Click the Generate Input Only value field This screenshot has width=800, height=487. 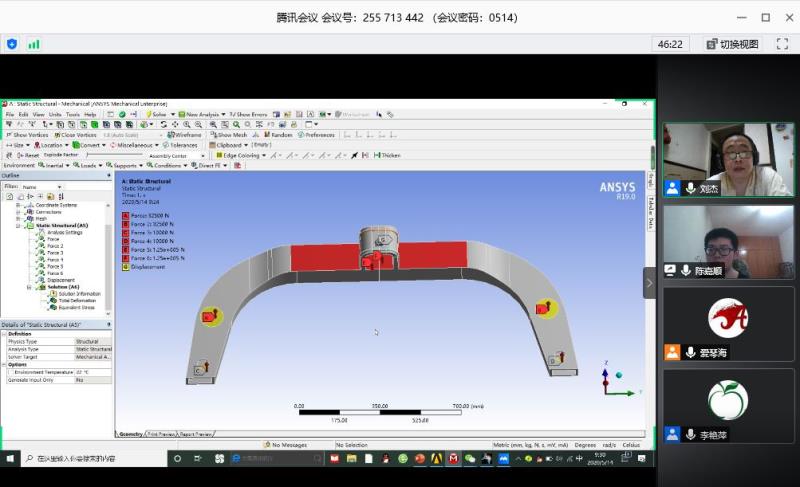click(93, 380)
